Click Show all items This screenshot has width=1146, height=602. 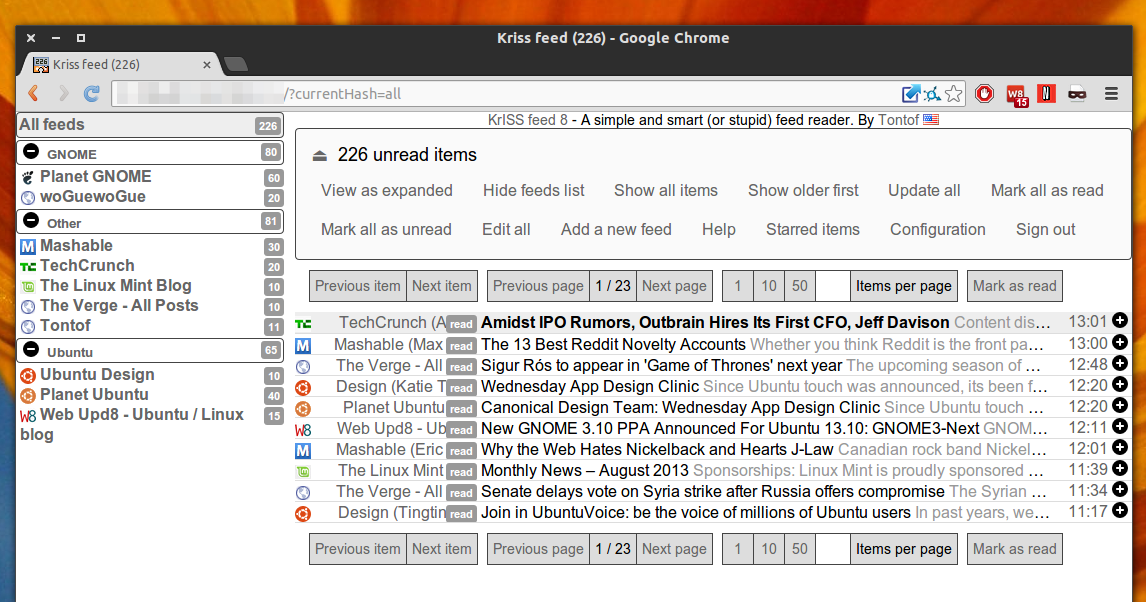click(666, 191)
